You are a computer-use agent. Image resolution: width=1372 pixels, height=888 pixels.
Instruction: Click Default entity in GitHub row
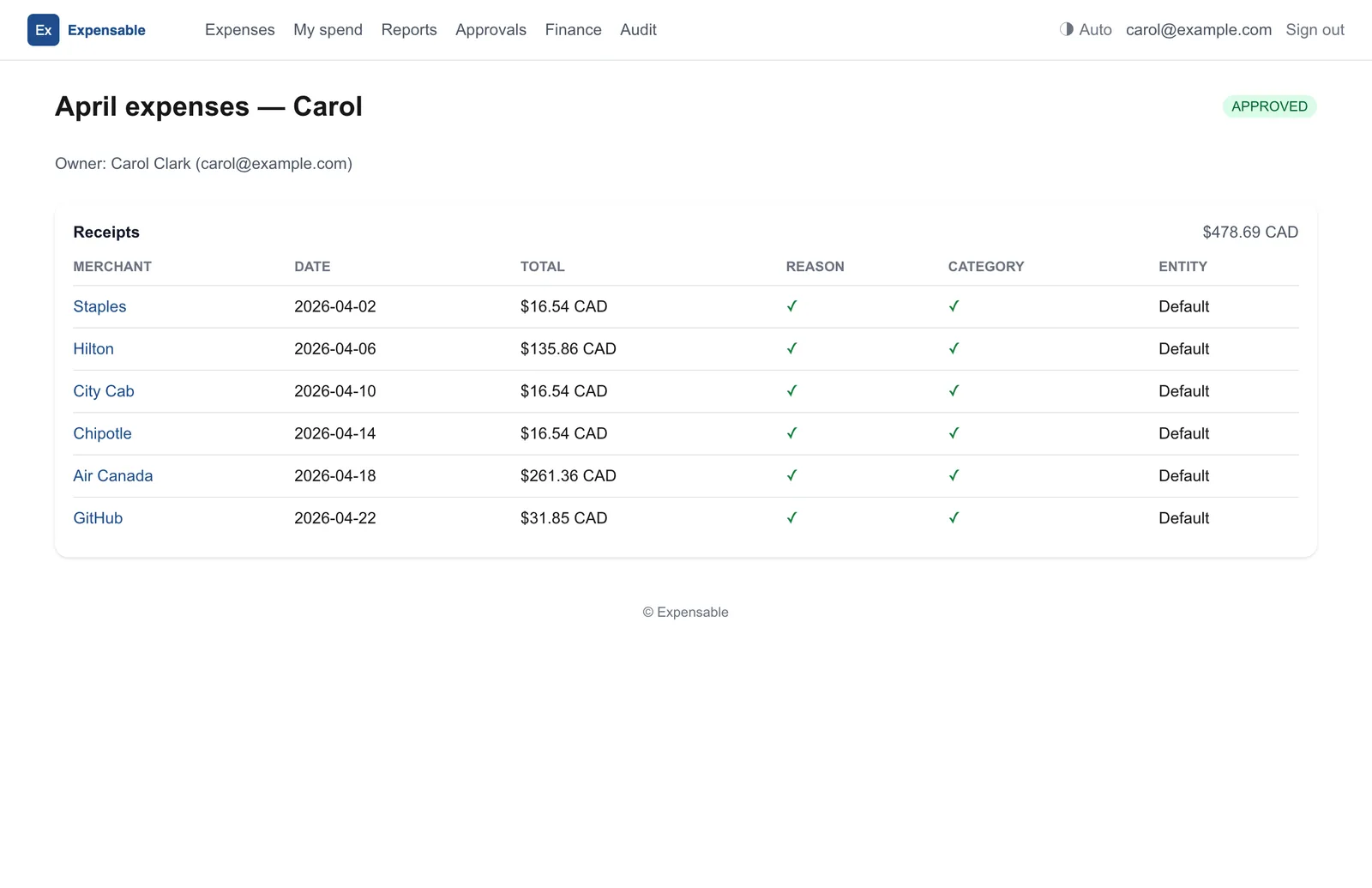[1183, 518]
